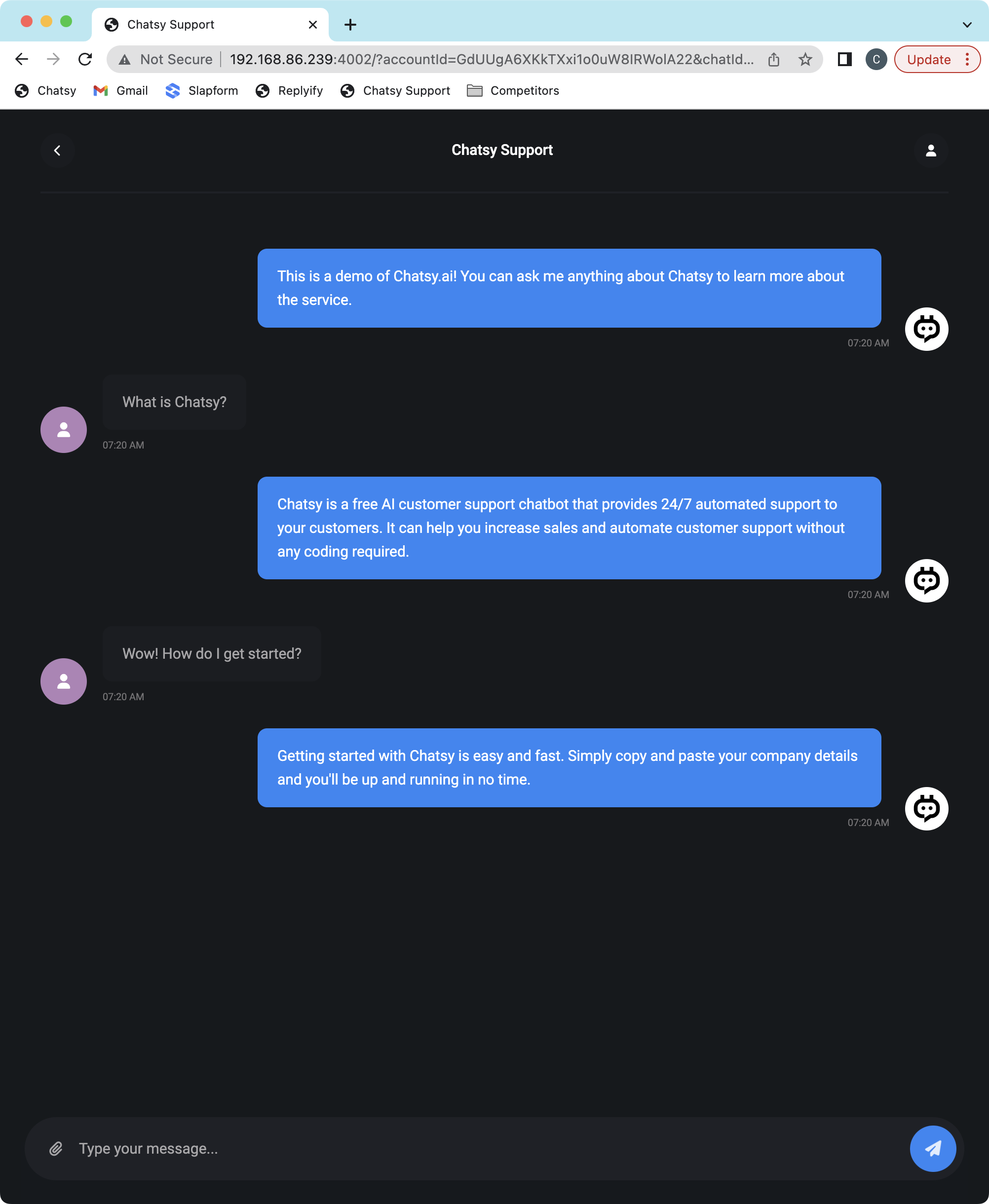Click the Update button in Chrome
This screenshot has height=1204, width=989.
click(x=928, y=59)
